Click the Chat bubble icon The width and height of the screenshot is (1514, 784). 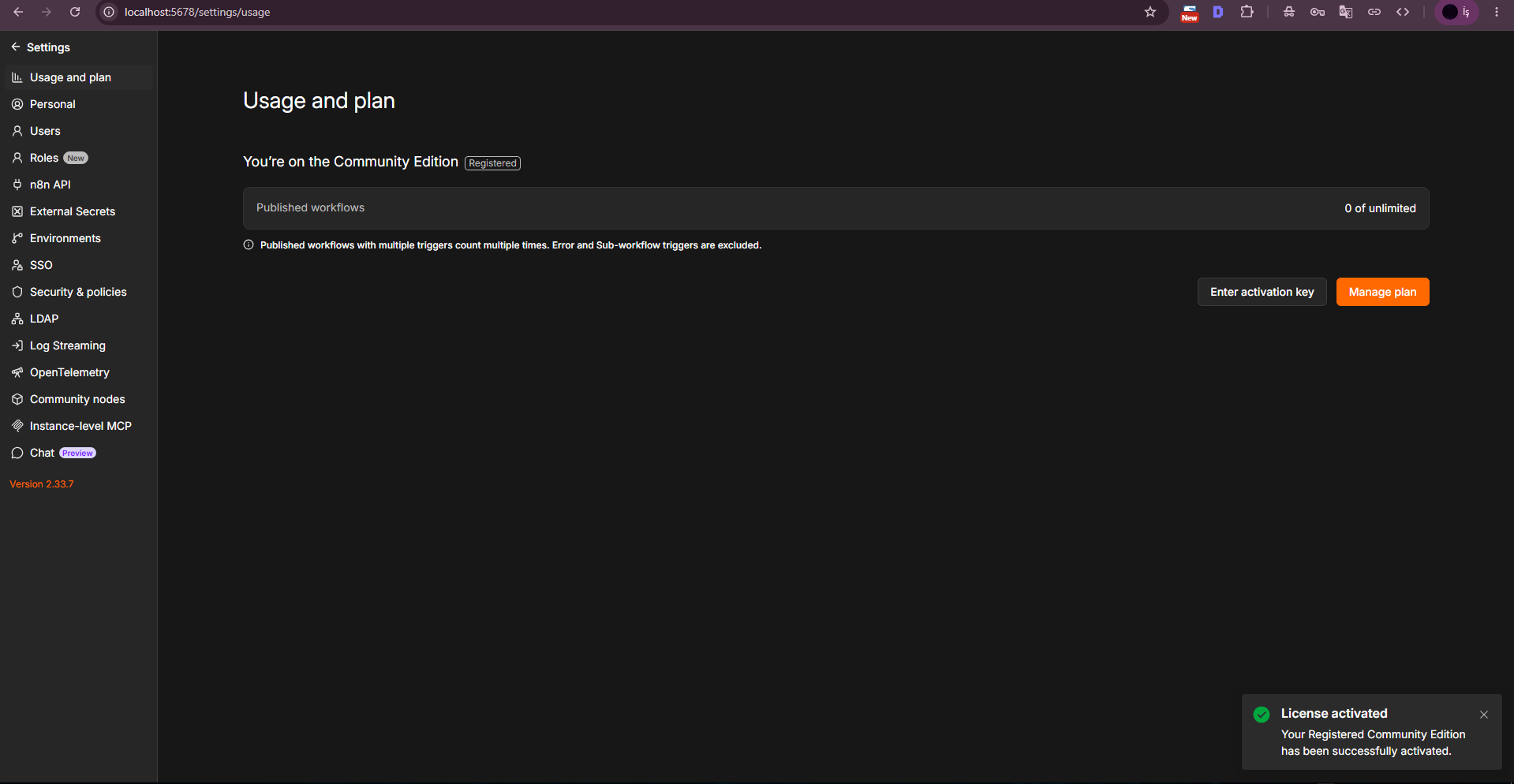pos(17,453)
